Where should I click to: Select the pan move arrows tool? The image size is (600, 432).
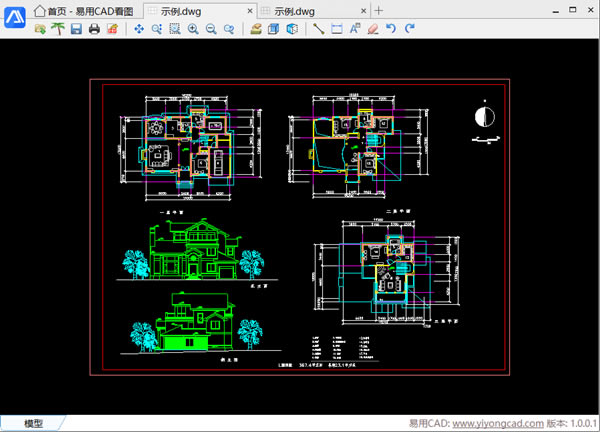coord(139,29)
